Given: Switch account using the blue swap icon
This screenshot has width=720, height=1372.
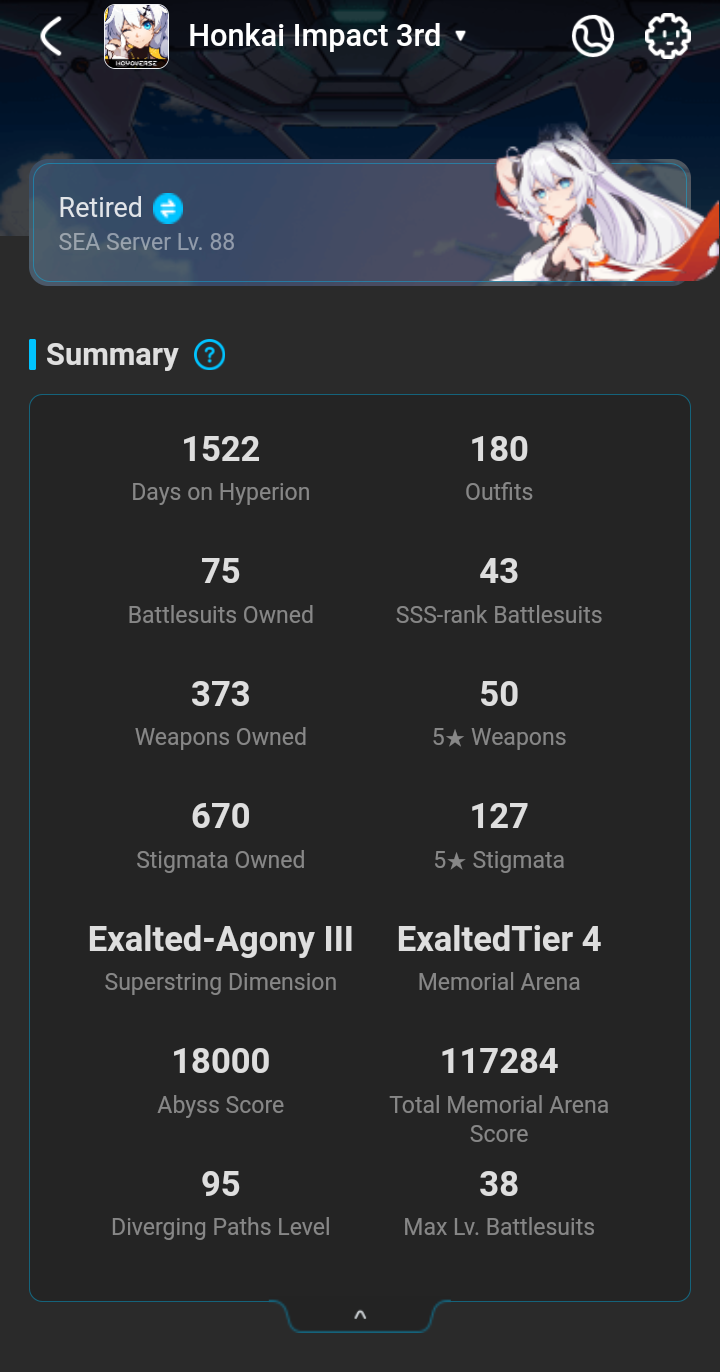Looking at the screenshot, I should (168, 208).
